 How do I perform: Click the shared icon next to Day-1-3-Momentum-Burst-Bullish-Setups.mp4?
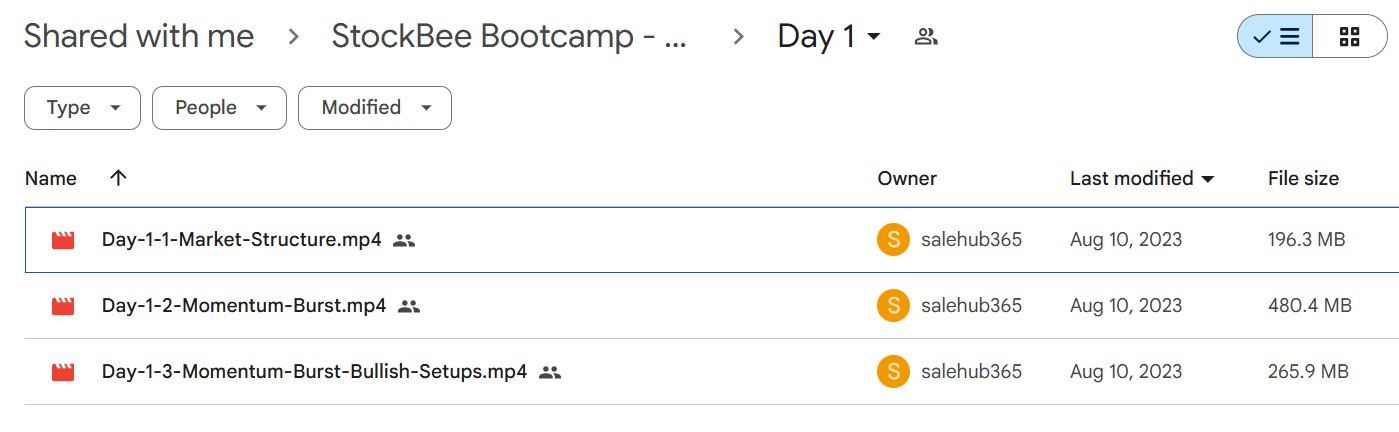point(550,372)
